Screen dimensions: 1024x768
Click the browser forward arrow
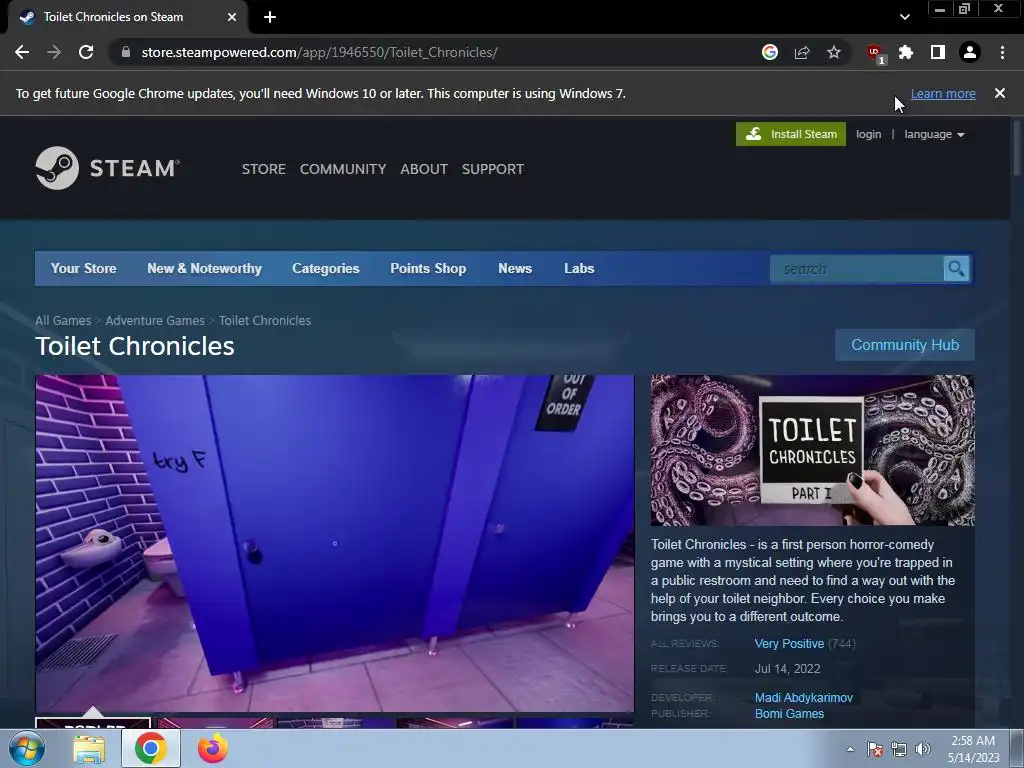tap(54, 52)
